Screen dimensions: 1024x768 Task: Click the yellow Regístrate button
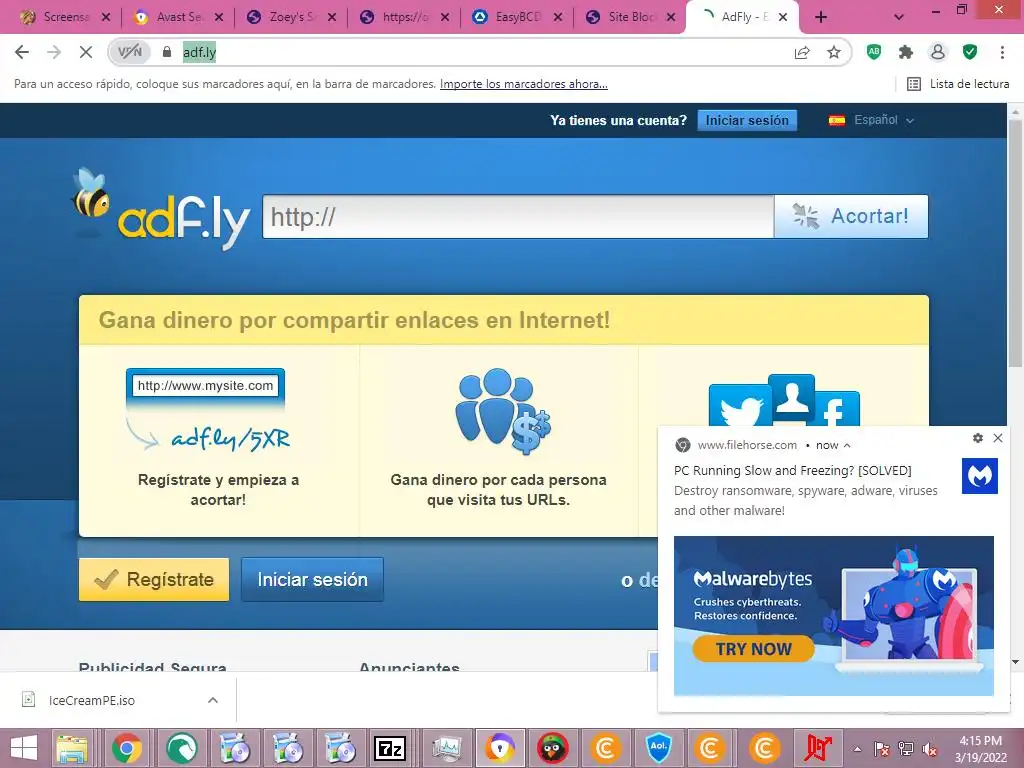point(154,579)
